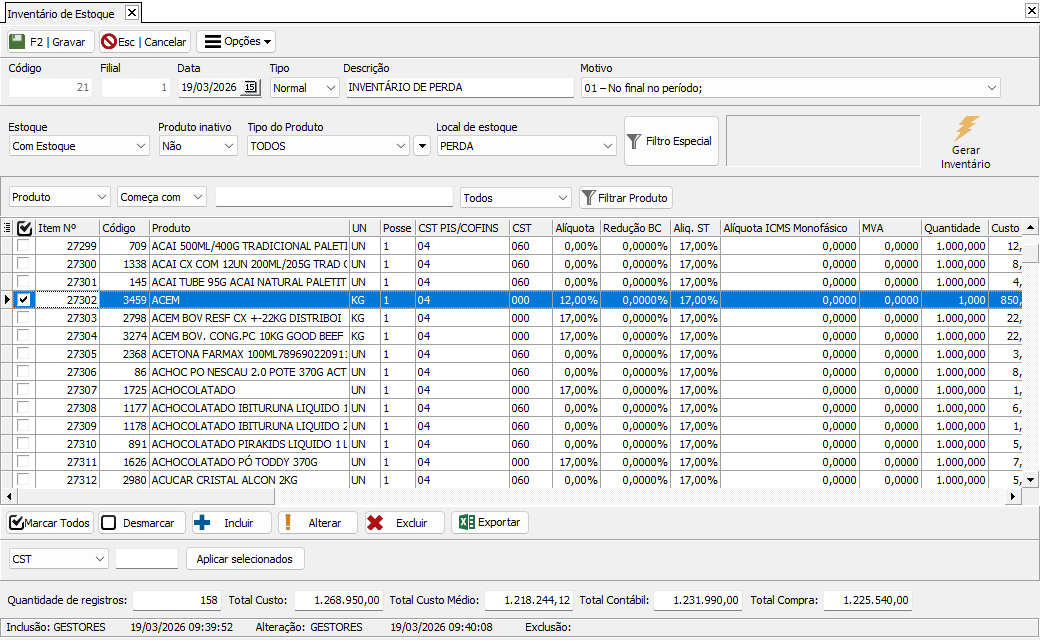The image size is (1040, 640).
Task: Click the Aplicar selecionados button
Action: pos(245,559)
